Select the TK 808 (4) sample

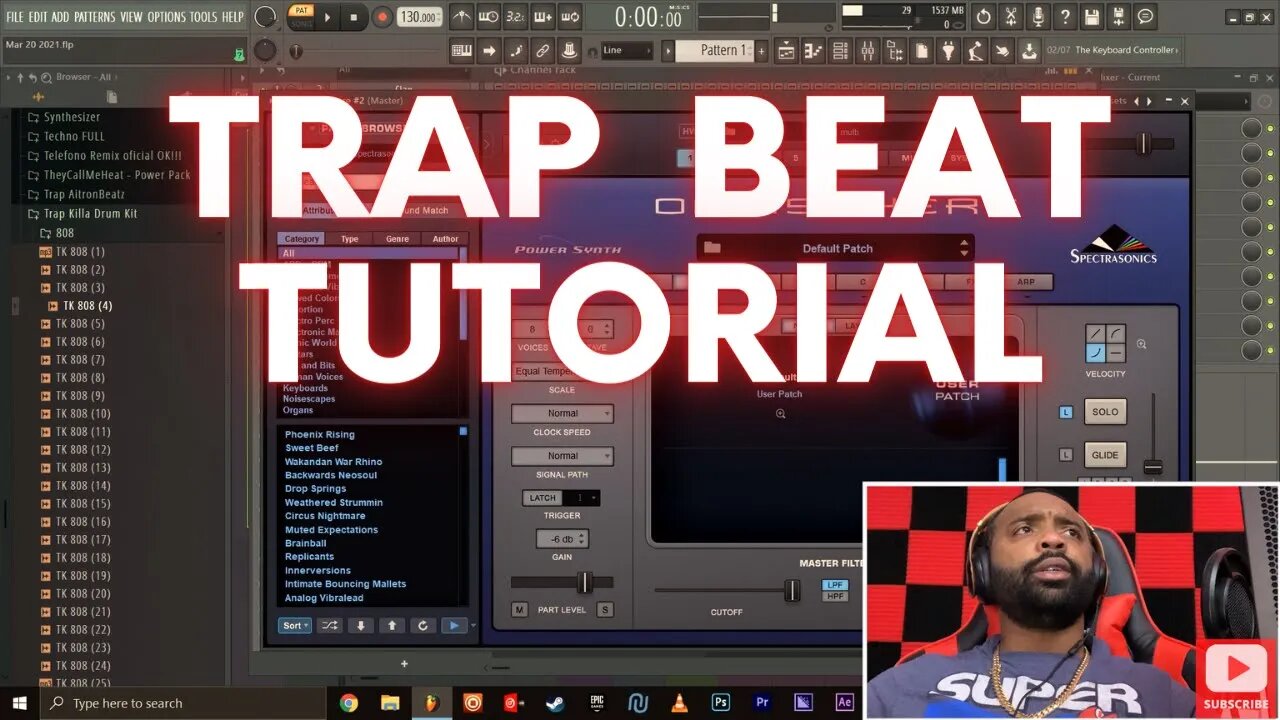tap(87, 305)
